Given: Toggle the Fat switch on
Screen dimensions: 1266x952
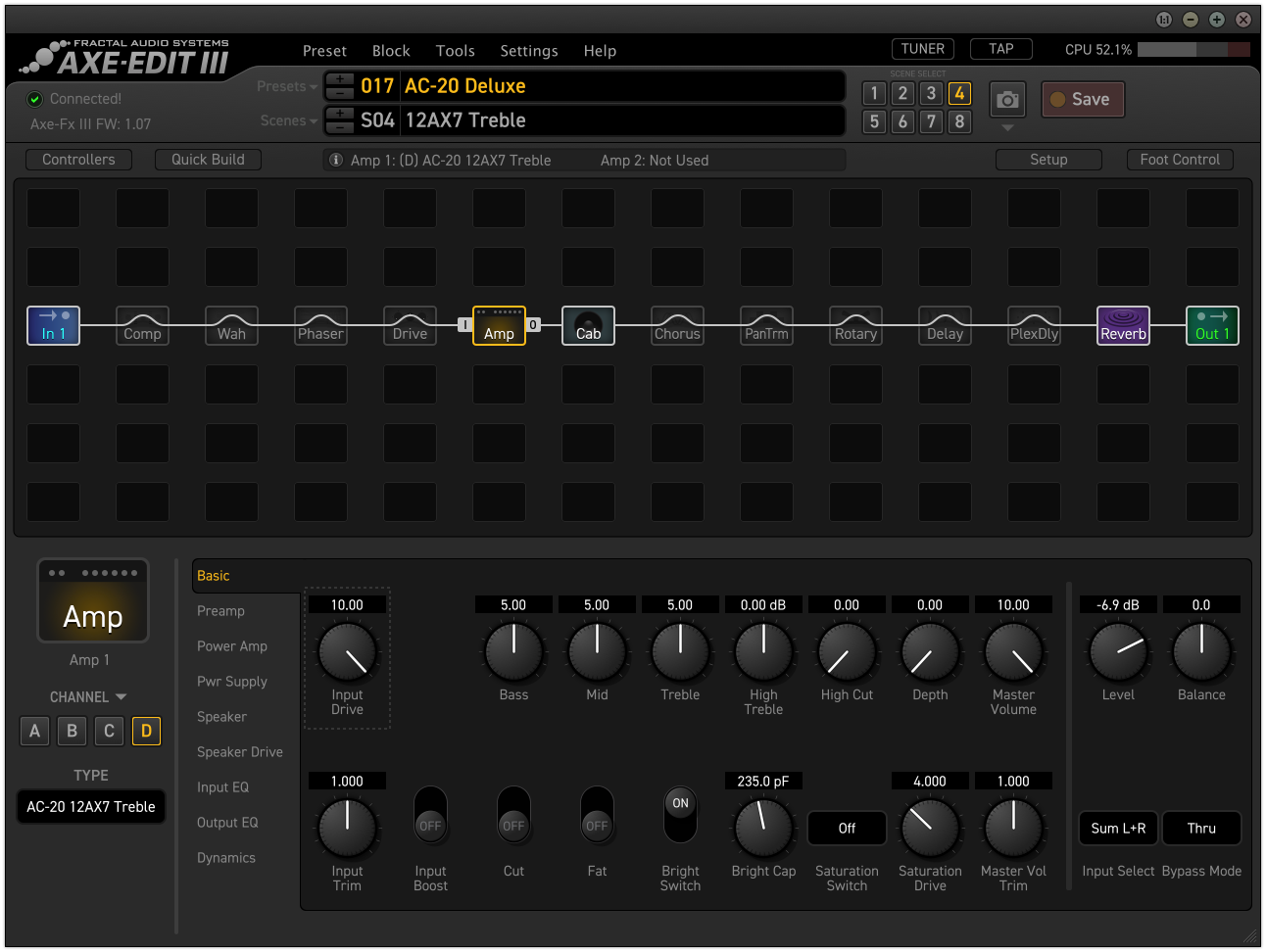Looking at the screenshot, I should (x=597, y=815).
